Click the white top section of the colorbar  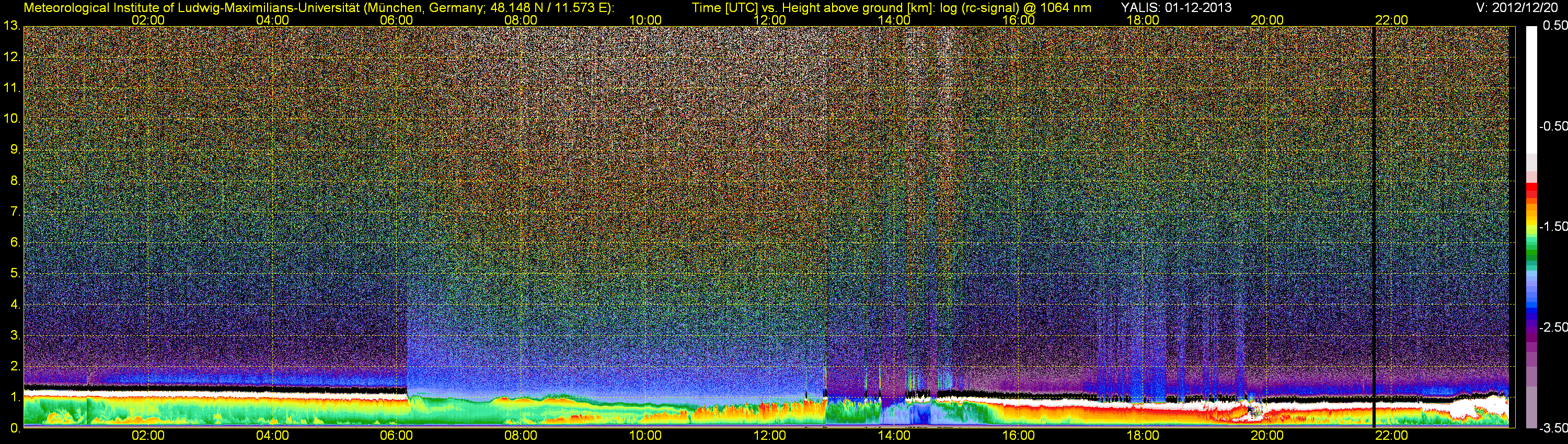(1531, 89)
